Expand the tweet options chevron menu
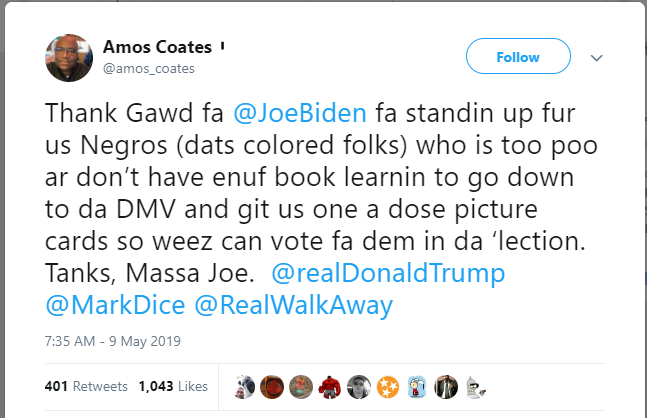This screenshot has width=647, height=418. tap(597, 58)
